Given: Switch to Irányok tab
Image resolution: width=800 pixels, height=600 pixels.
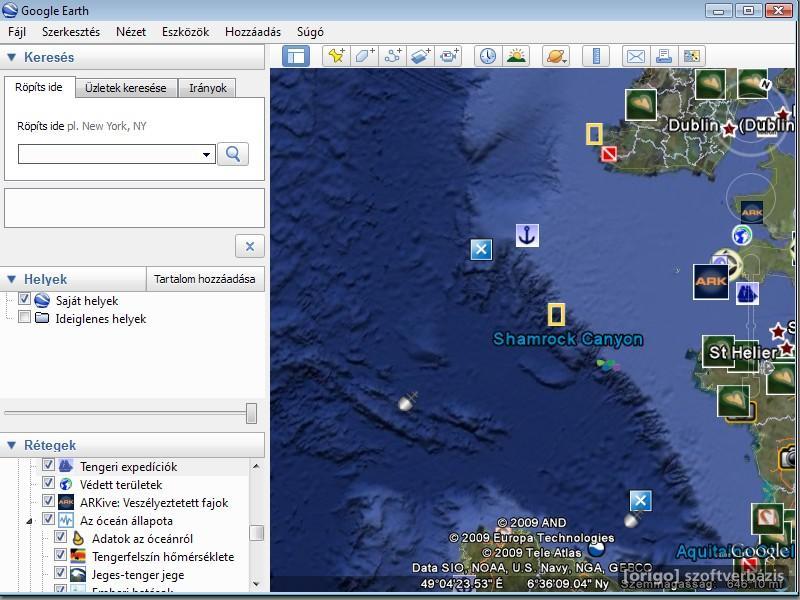Looking at the screenshot, I should point(208,88).
